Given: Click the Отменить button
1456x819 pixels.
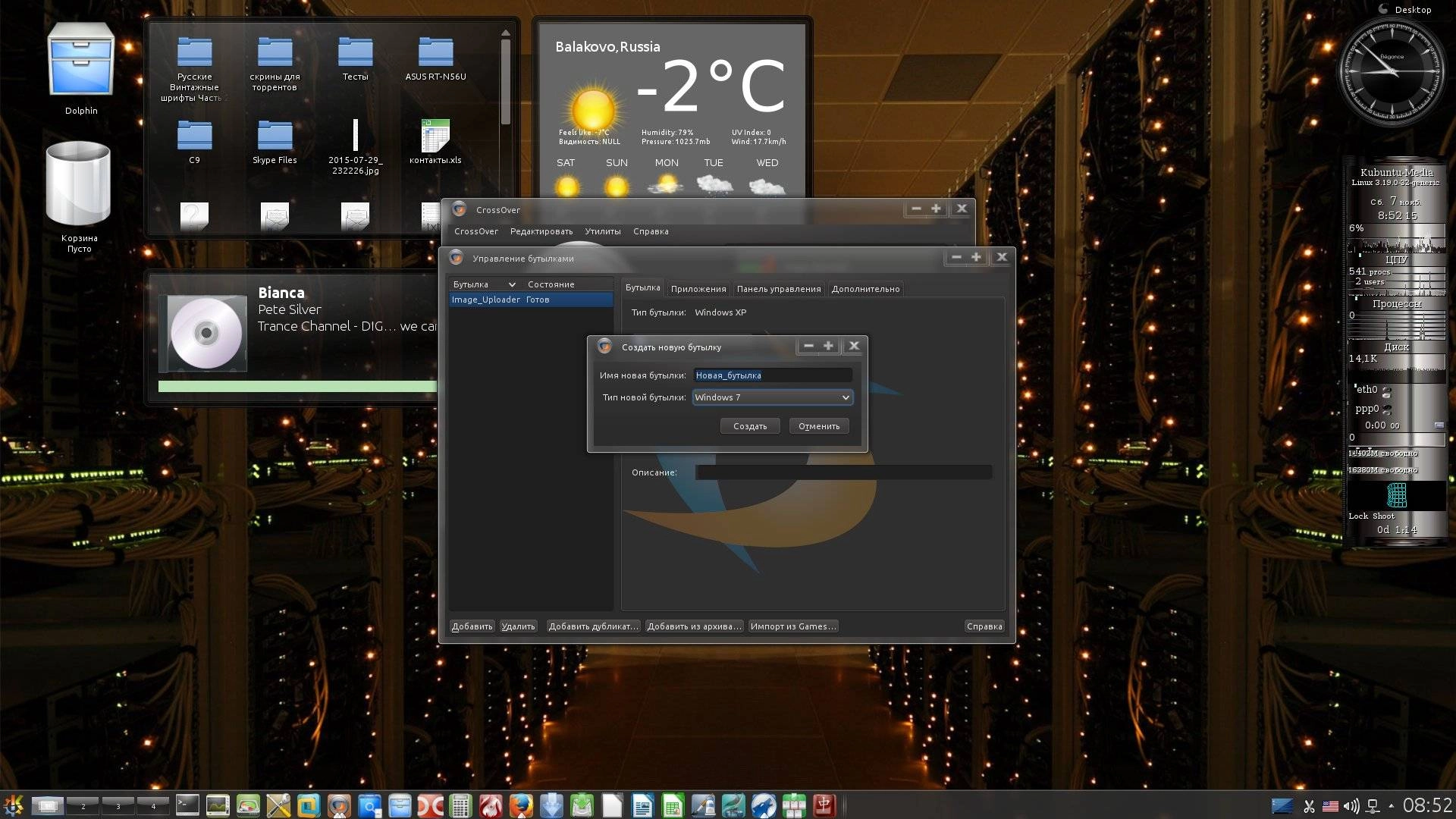Looking at the screenshot, I should [x=819, y=426].
